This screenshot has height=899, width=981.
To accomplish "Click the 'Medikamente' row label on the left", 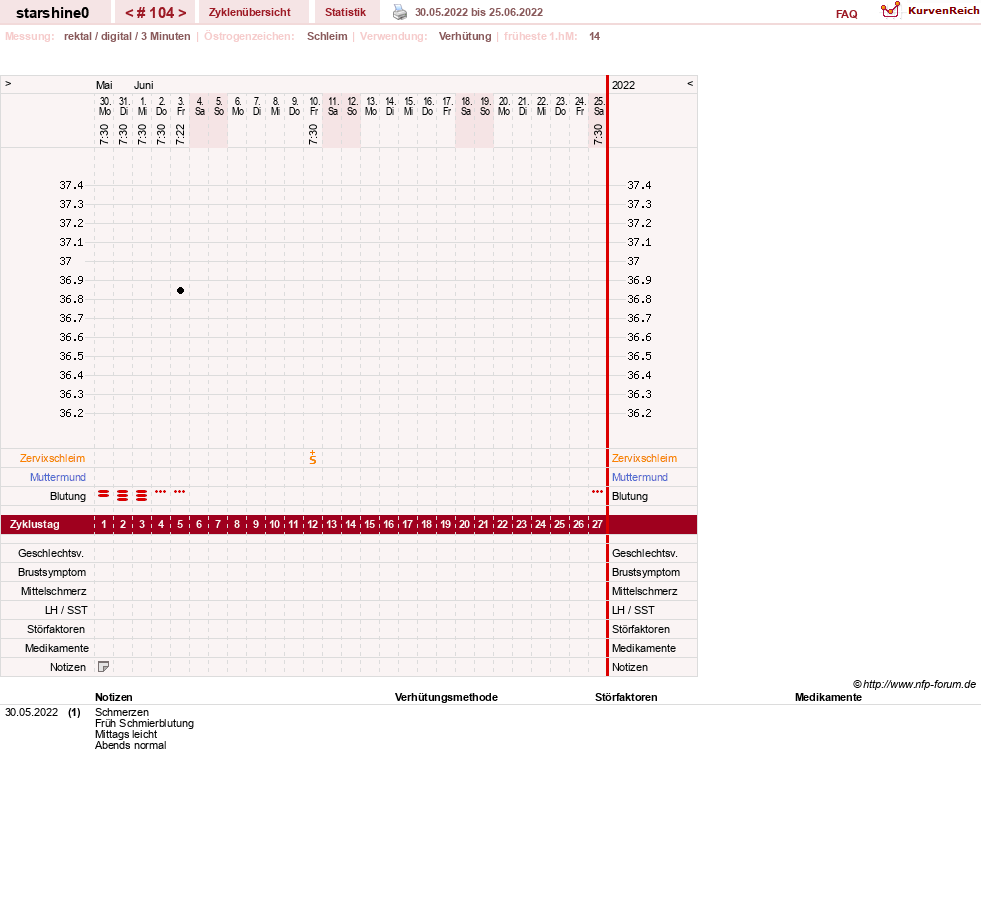I will pos(56,648).
